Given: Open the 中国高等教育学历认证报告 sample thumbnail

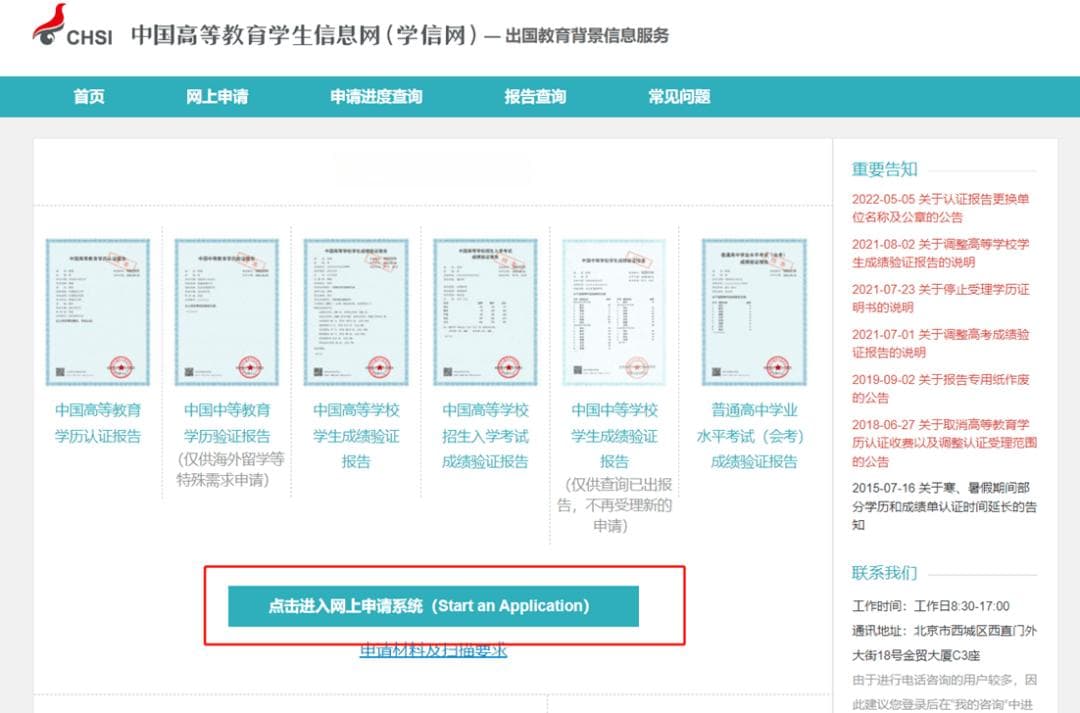Looking at the screenshot, I should click(97, 312).
